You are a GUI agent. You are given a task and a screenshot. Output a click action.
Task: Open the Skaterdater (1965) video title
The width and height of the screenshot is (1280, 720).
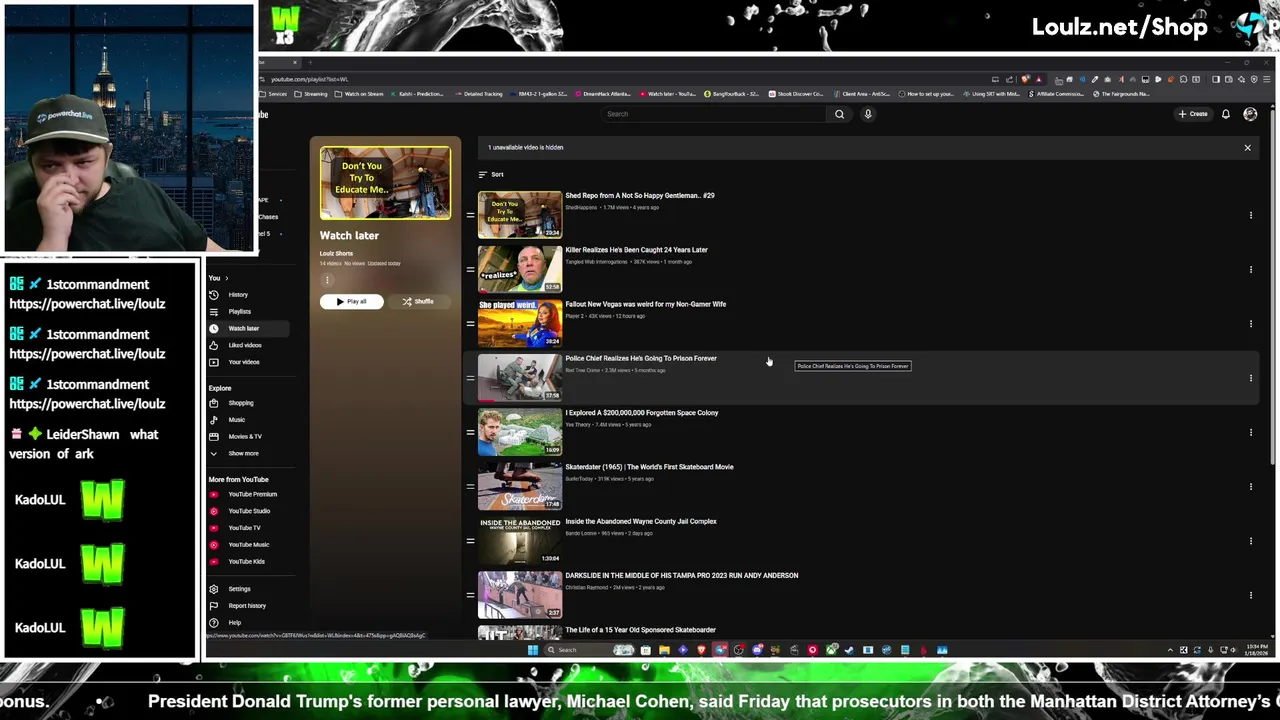649,467
